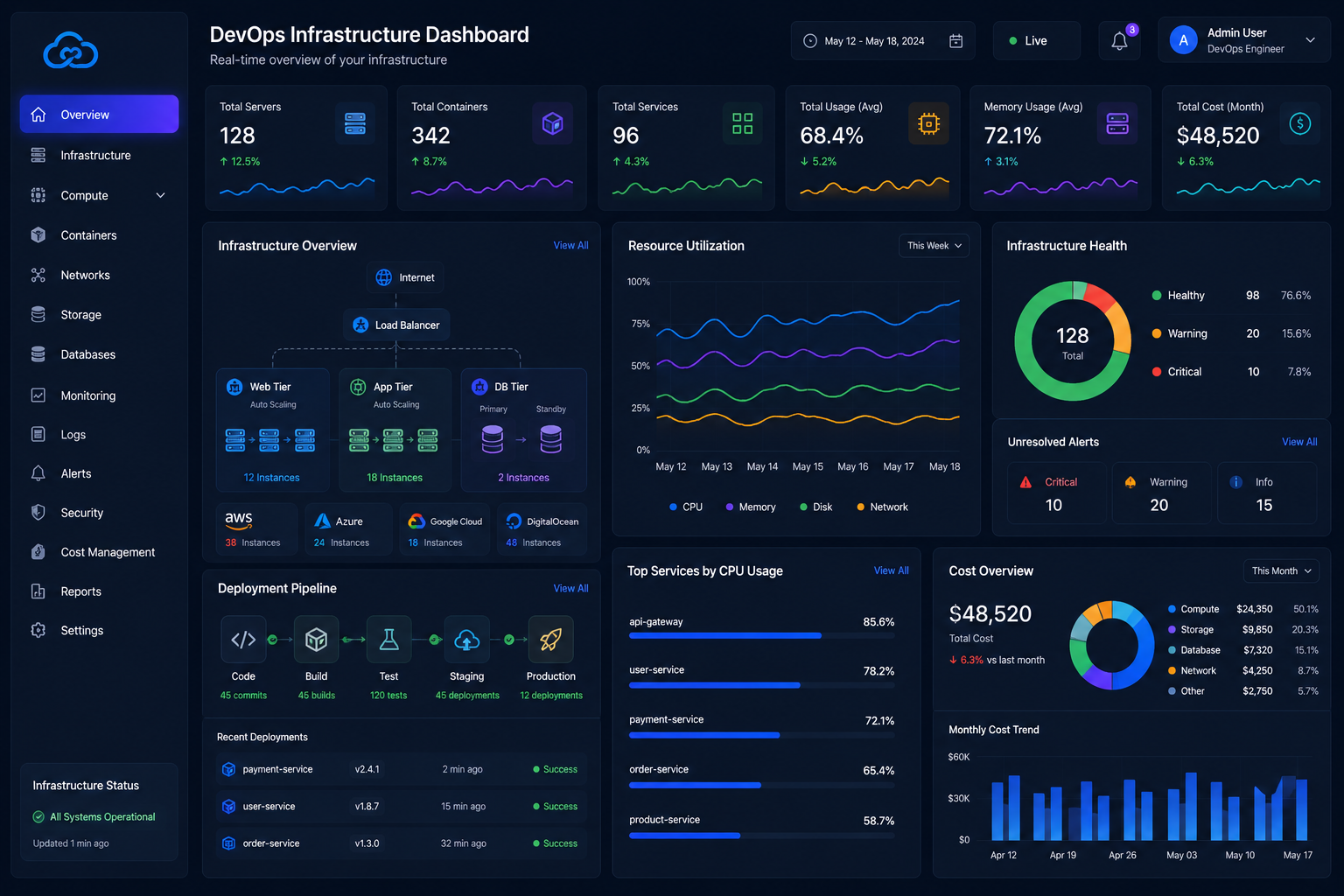Open Settings in the sidebar
Image resolution: width=1344 pixels, height=896 pixels.
(x=99, y=630)
